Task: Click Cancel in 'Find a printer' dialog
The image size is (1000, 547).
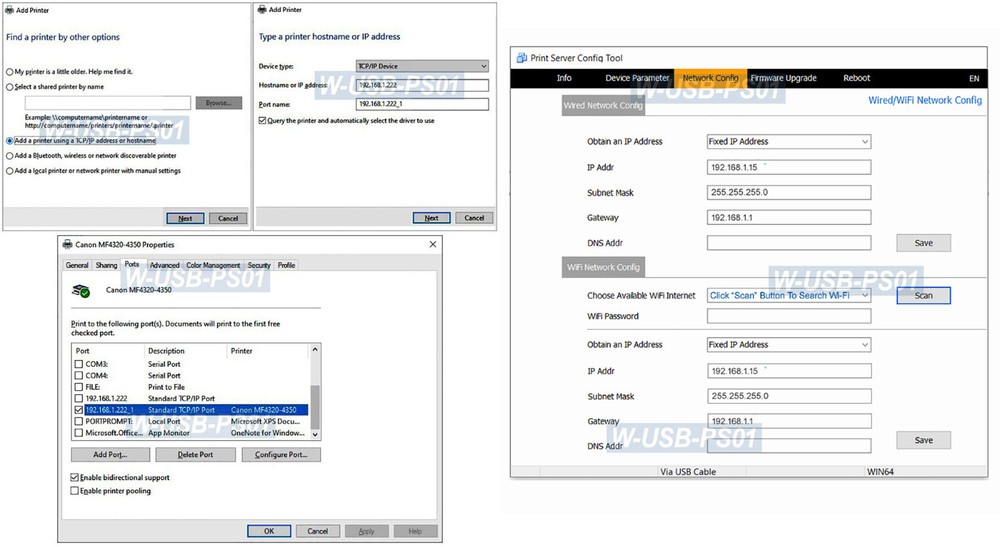Action: click(228, 218)
